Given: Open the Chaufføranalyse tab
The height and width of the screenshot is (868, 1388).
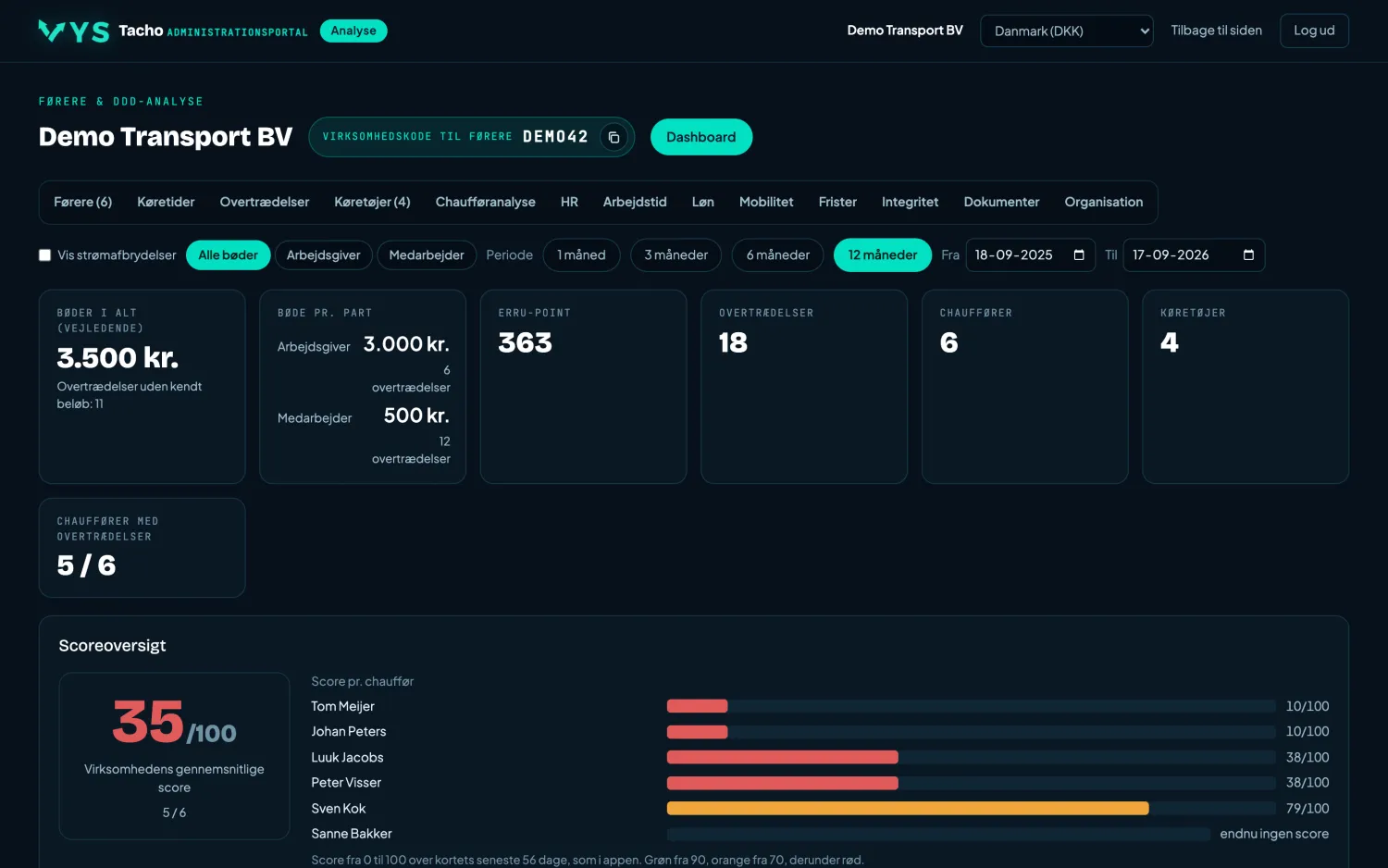Looking at the screenshot, I should coord(486,202).
